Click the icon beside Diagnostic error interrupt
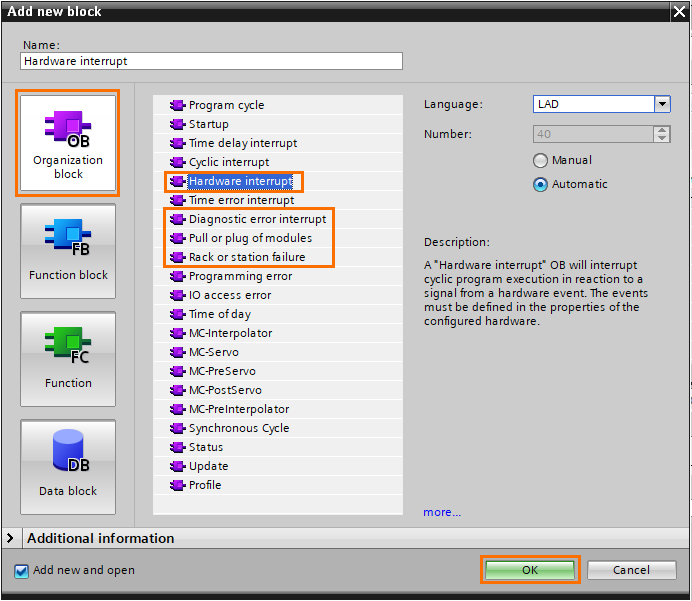This screenshot has width=692, height=601. 177,219
